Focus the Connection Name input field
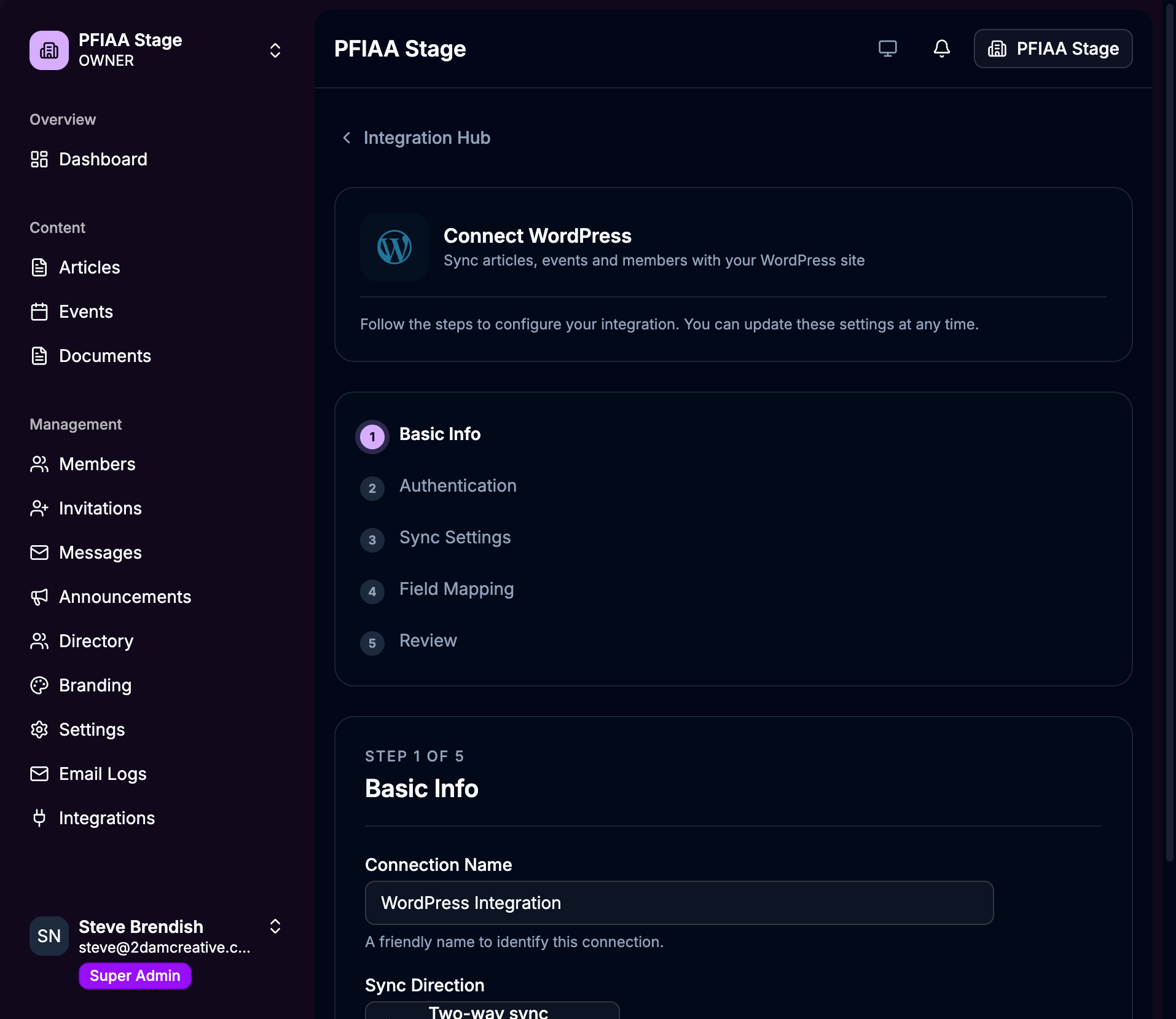 coord(679,903)
